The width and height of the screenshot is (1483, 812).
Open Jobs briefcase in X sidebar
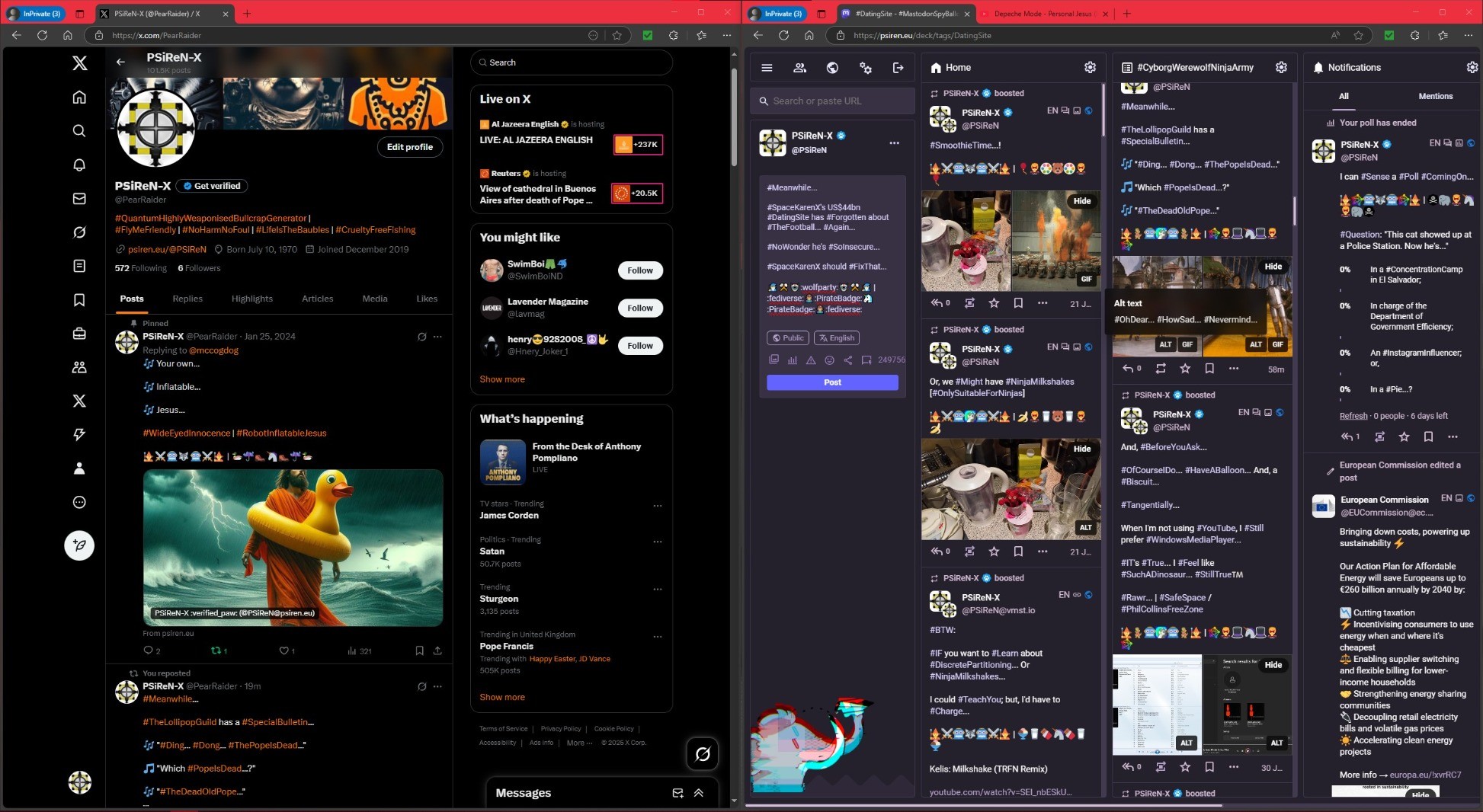[x=79, y=334]
